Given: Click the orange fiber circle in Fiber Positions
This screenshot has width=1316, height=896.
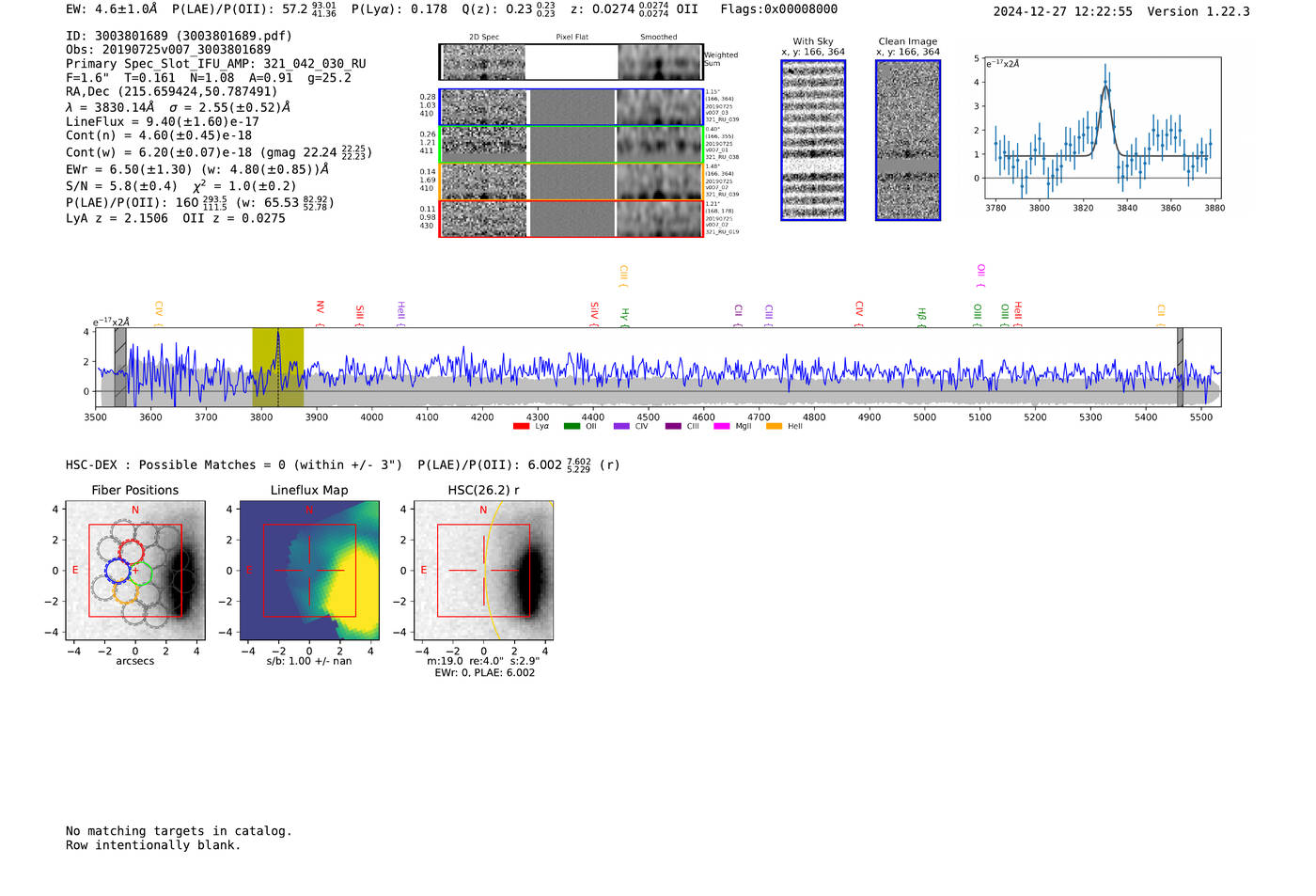Looking at the screenshot, I should point(125,591).
